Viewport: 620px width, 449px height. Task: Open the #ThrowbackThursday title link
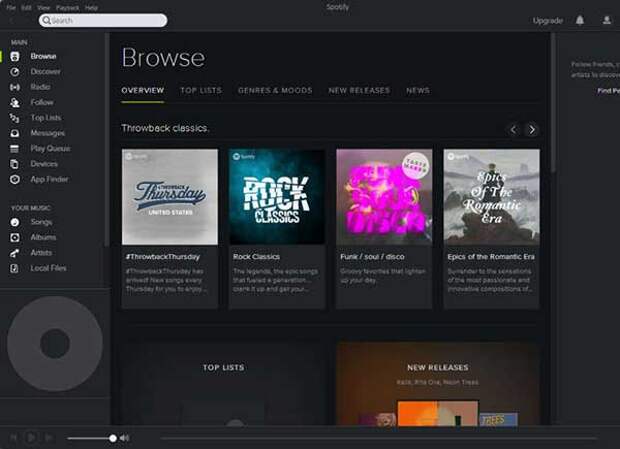pyautogui.click(x=163, y=257)
